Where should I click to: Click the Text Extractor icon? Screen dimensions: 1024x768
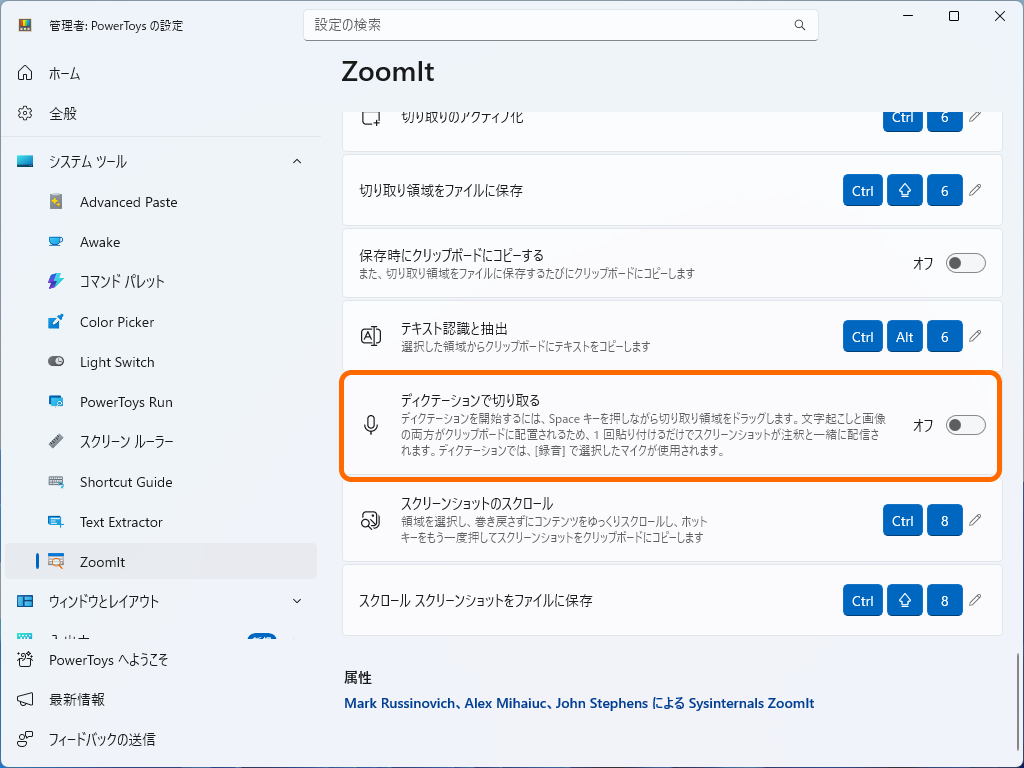pyautogui.click(x=56, y=522)
